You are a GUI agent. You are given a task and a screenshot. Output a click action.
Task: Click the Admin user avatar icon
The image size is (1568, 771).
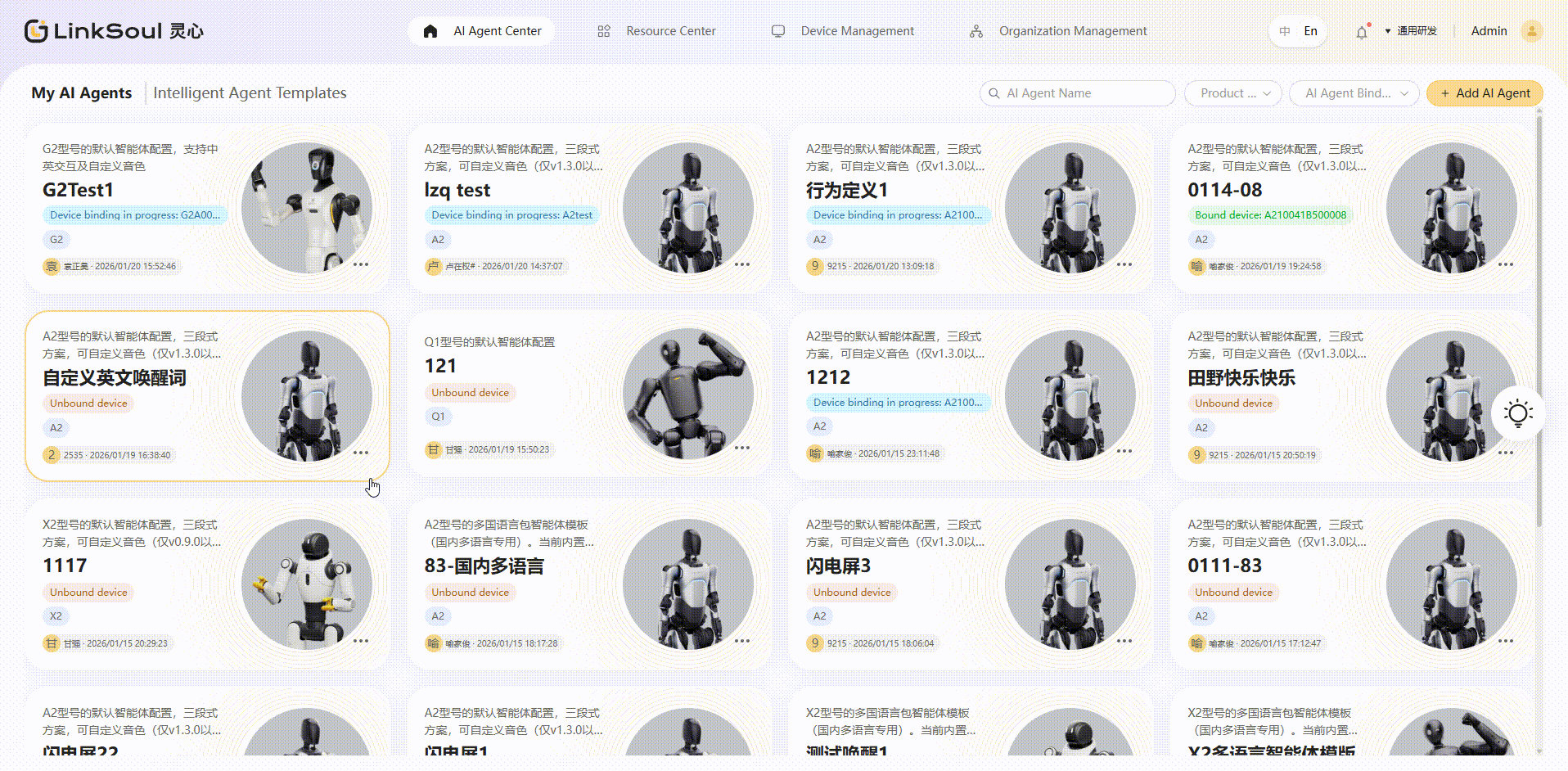1531,31
